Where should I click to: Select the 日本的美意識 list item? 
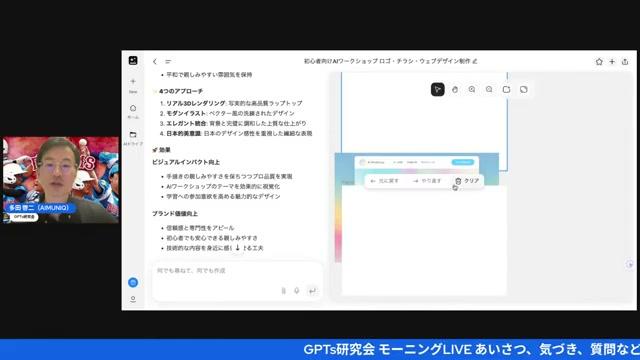239,133
